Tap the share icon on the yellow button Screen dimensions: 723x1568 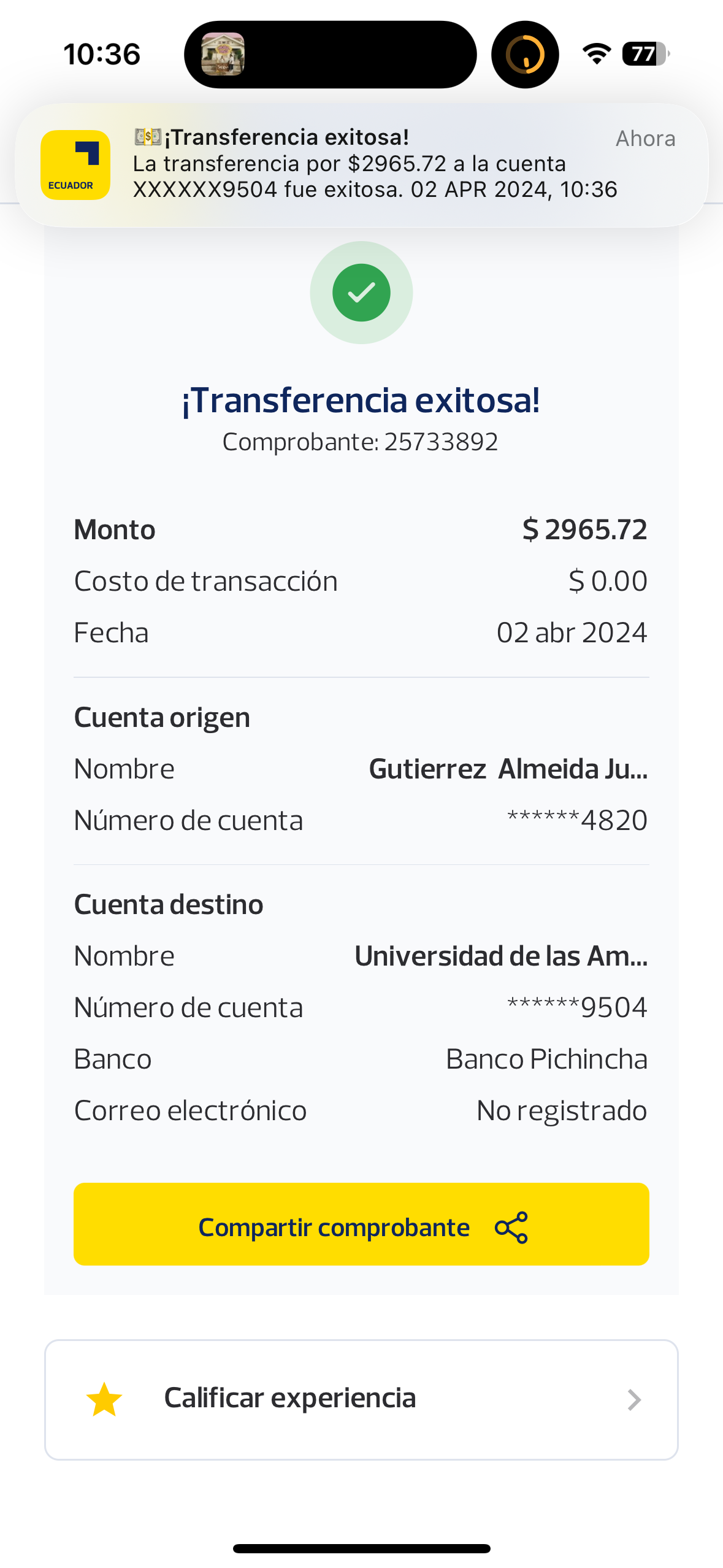click(x=511, y=1227)
